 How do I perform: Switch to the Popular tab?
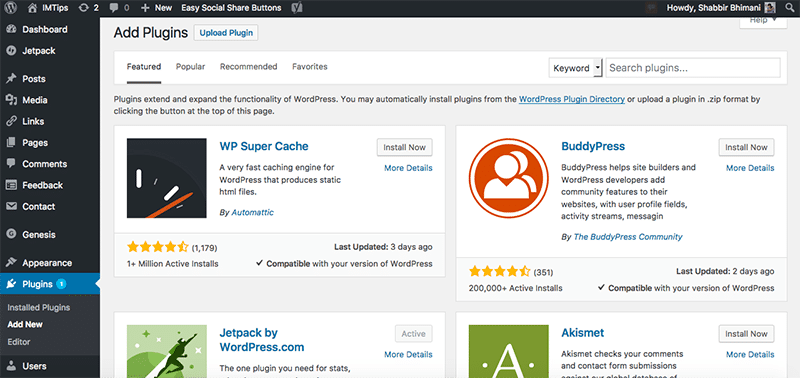click(190, 67)
